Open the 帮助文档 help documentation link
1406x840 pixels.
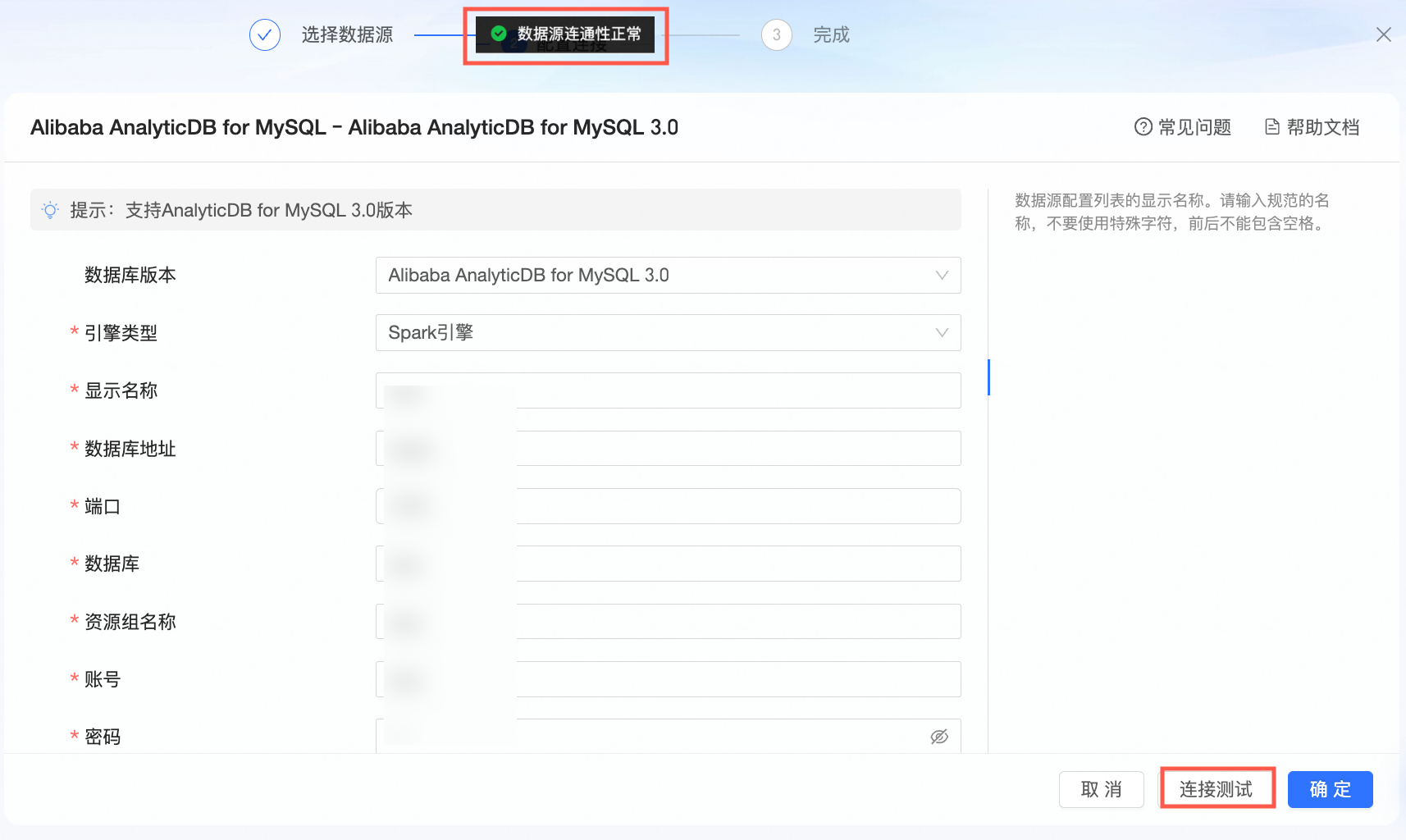1312,127
